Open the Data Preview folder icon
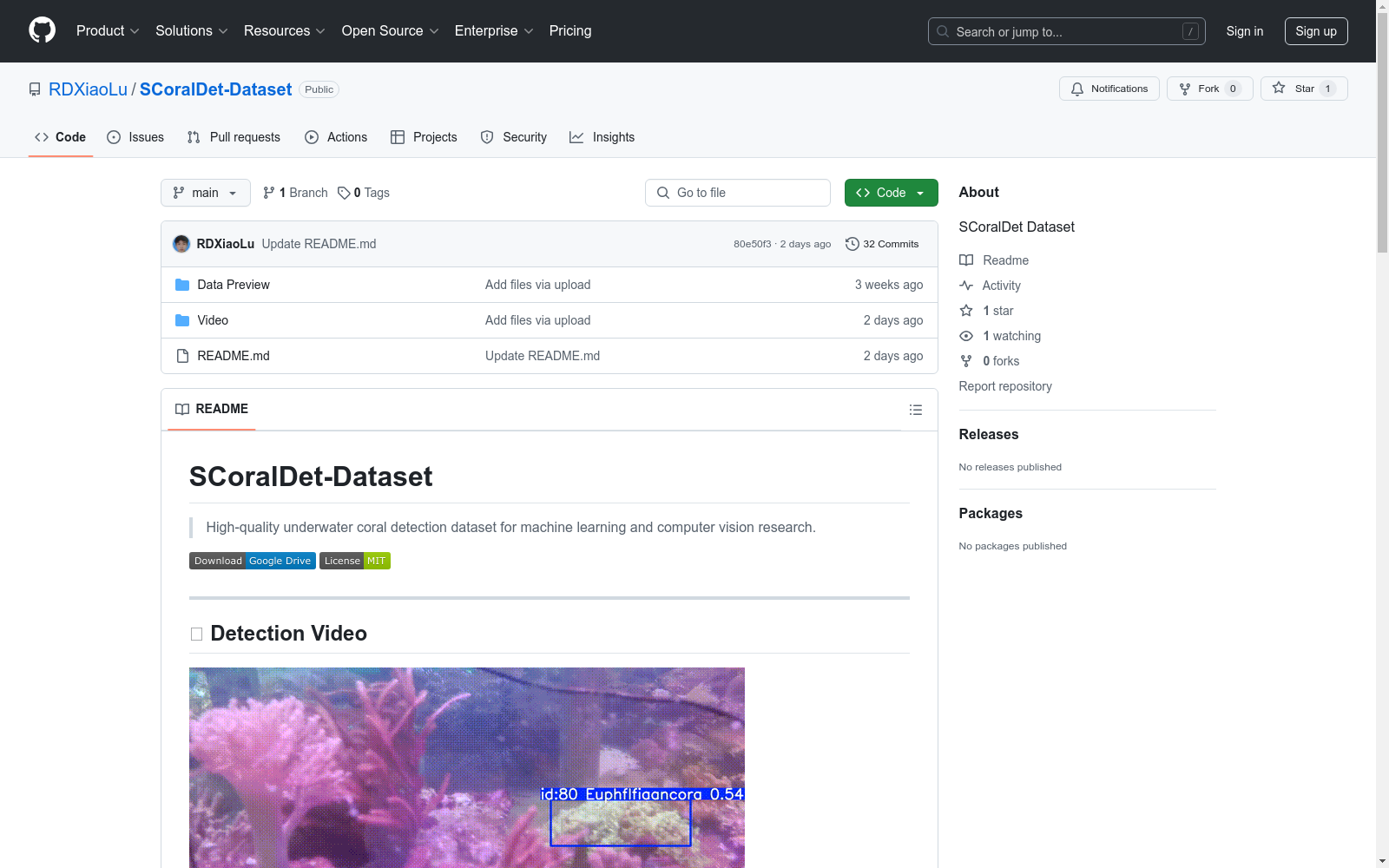This screenshot has height=868, width=1389. tap(182, 285)
